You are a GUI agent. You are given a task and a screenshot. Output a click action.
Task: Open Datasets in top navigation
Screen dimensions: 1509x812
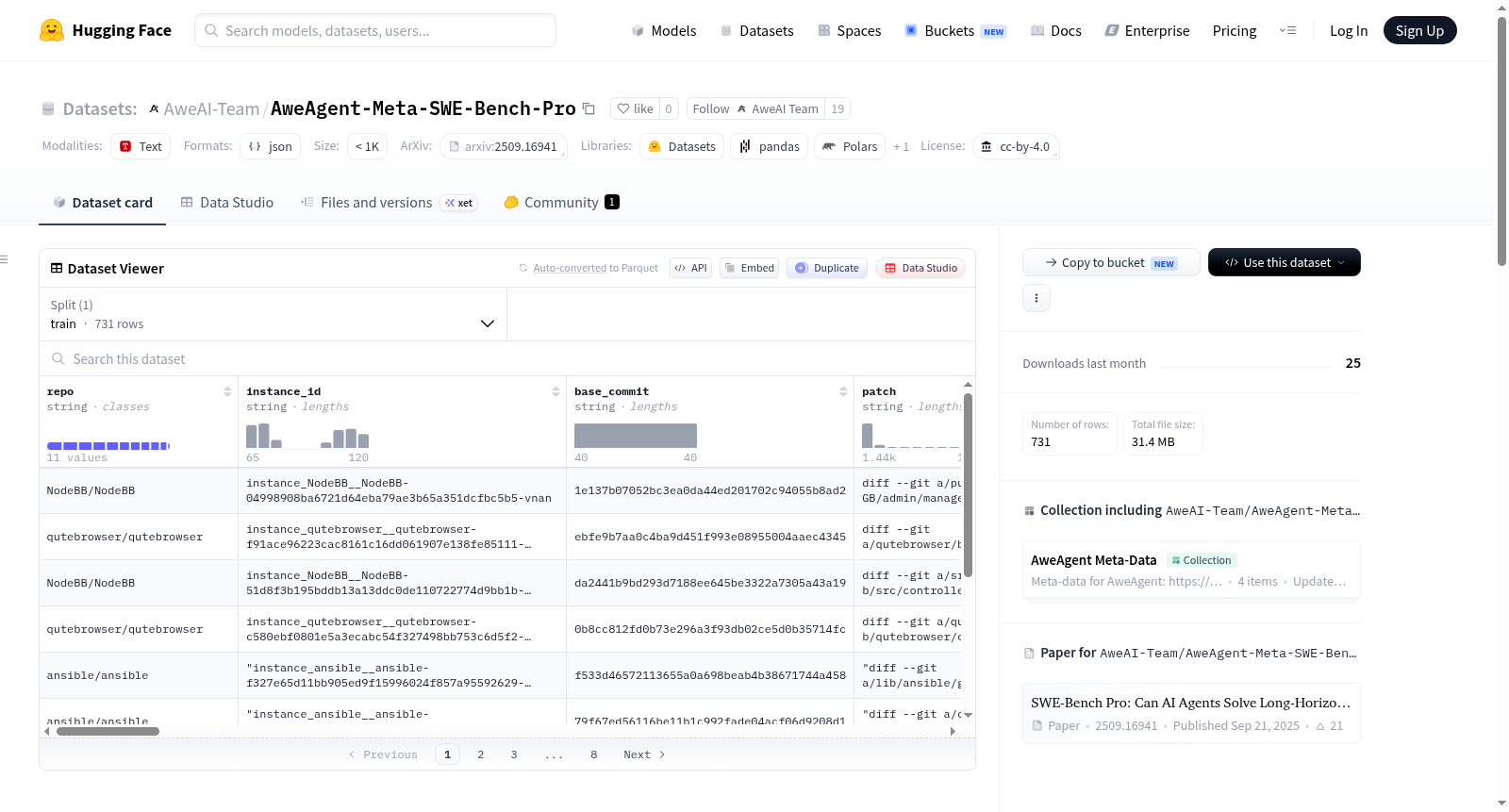tap(756, 30)
